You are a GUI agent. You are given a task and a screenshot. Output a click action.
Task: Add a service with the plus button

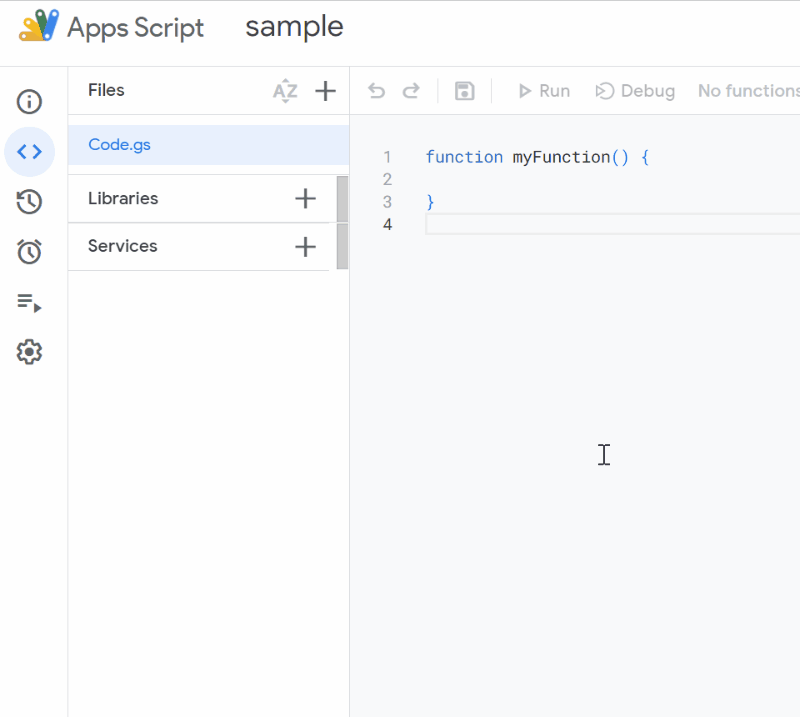click(305, 247)
